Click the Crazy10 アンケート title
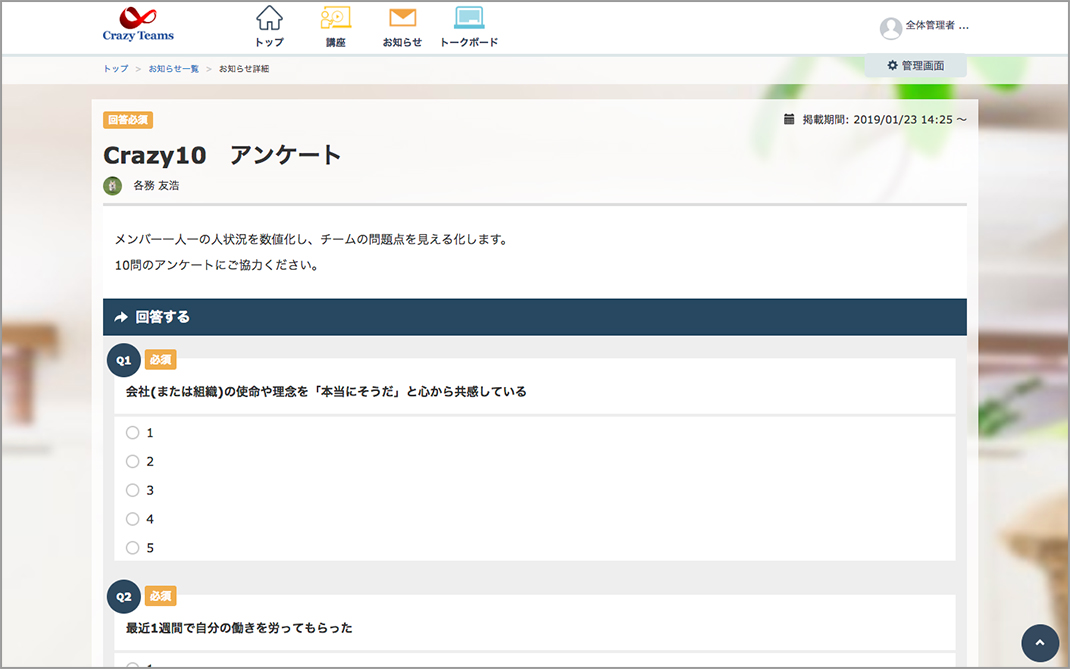The width and height of the screenshot is (1070, 669). coord(222,155)
